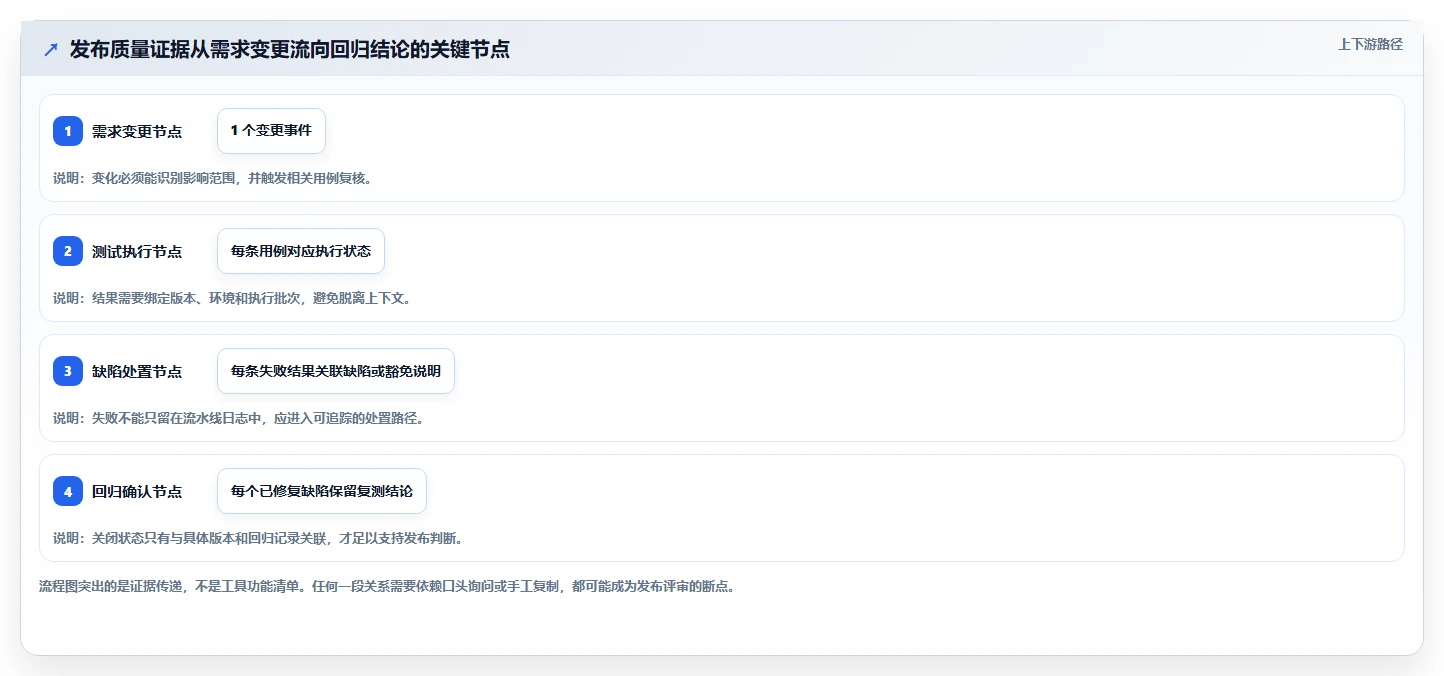This screenshot has height=676, width=1444.
Task: Select the '每条用例对应执行状态' chip
Action: coord(301,251)
